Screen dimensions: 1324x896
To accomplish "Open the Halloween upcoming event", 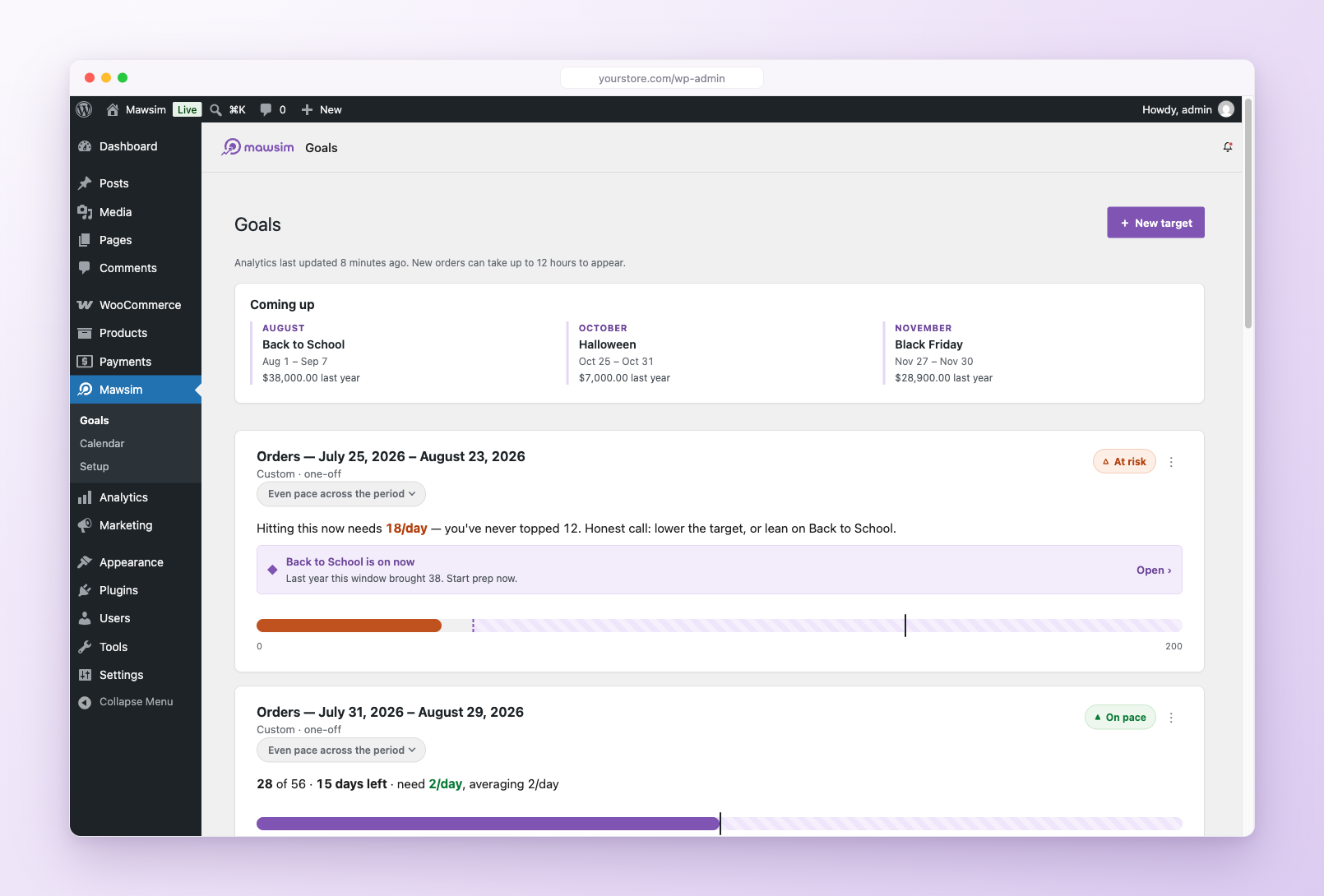I will (608, 344).
